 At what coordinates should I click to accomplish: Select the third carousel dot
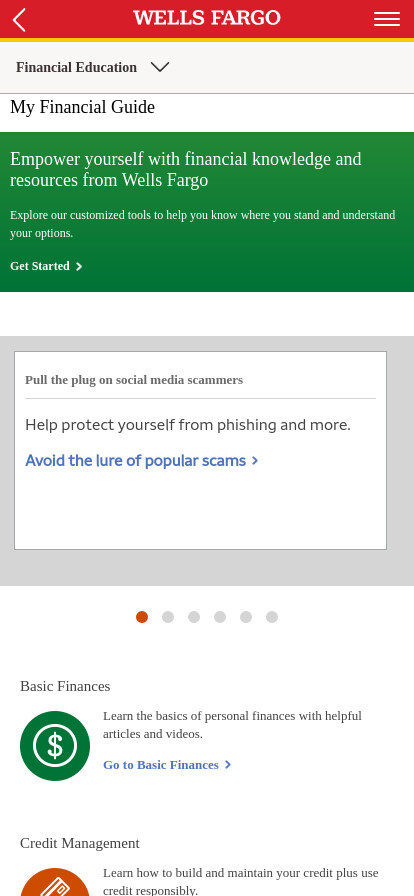click(x=194, y=617)
